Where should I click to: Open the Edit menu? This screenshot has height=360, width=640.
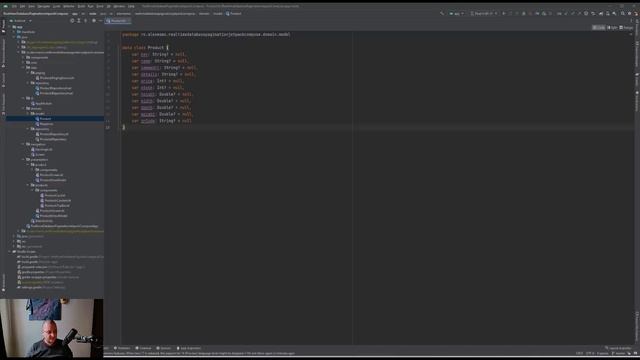tap(22, 6)
